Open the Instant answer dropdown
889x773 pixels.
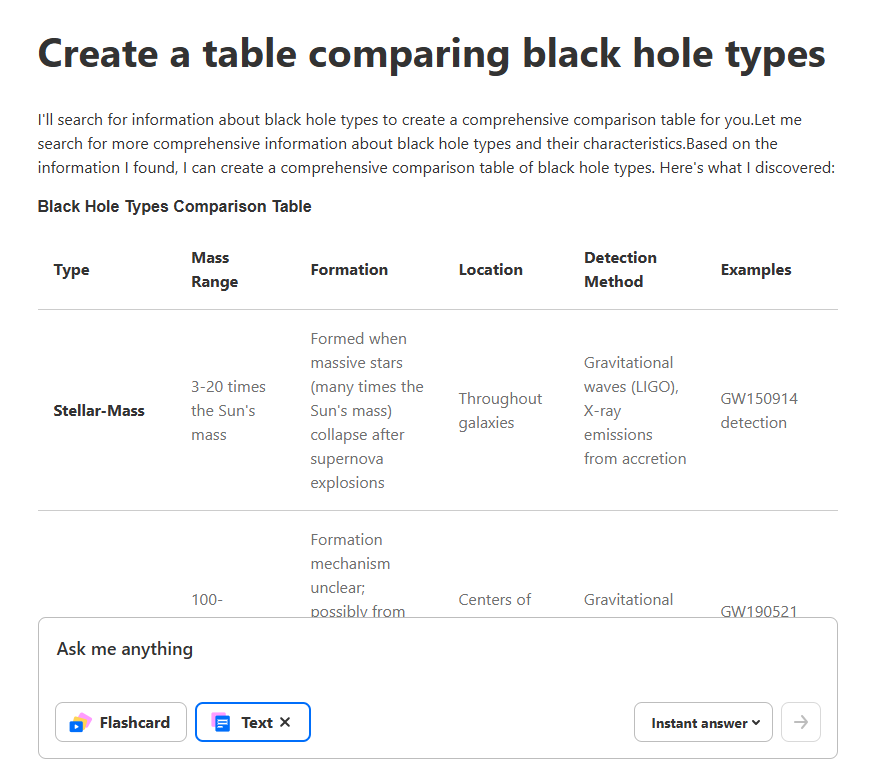coord(702,722)
